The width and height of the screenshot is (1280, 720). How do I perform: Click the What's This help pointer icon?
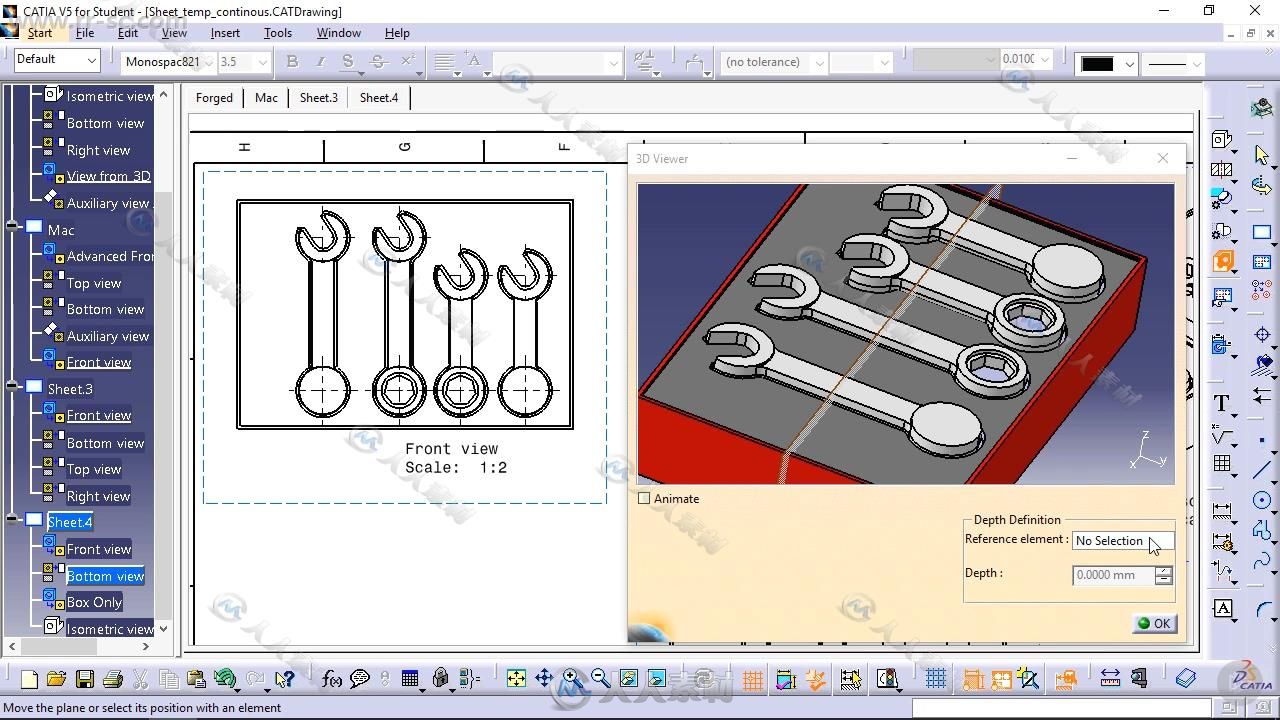(285, 680)
